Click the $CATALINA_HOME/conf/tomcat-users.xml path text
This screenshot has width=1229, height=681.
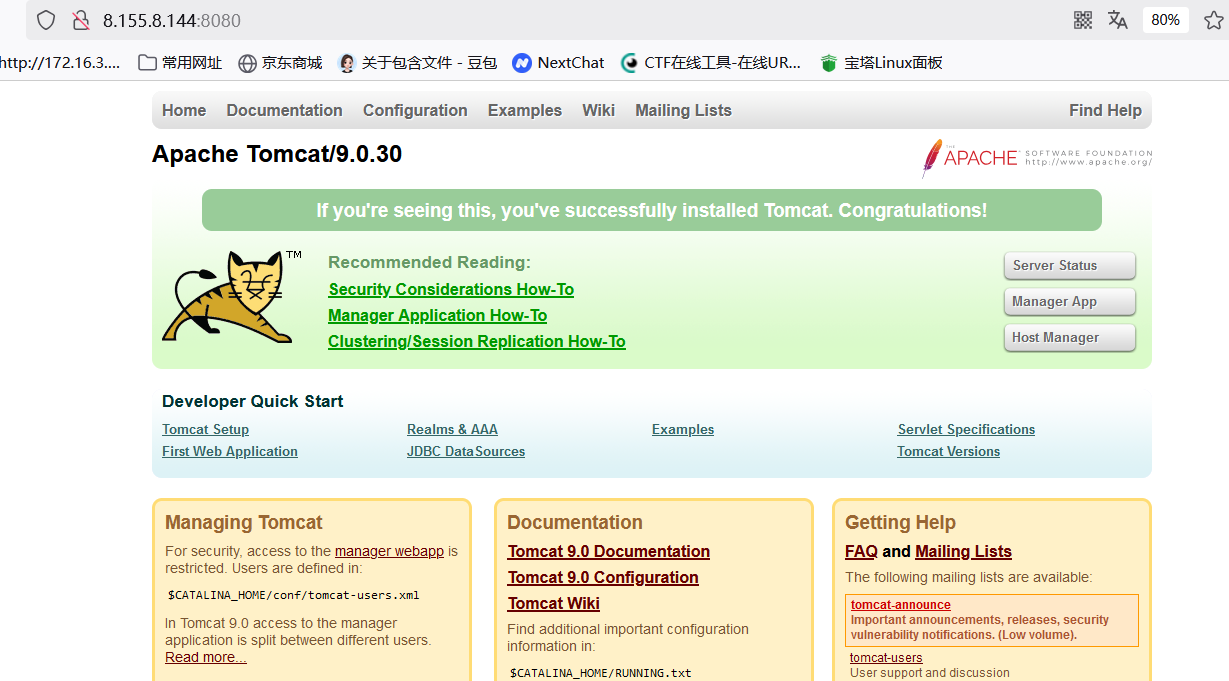(x=294, y=595)
